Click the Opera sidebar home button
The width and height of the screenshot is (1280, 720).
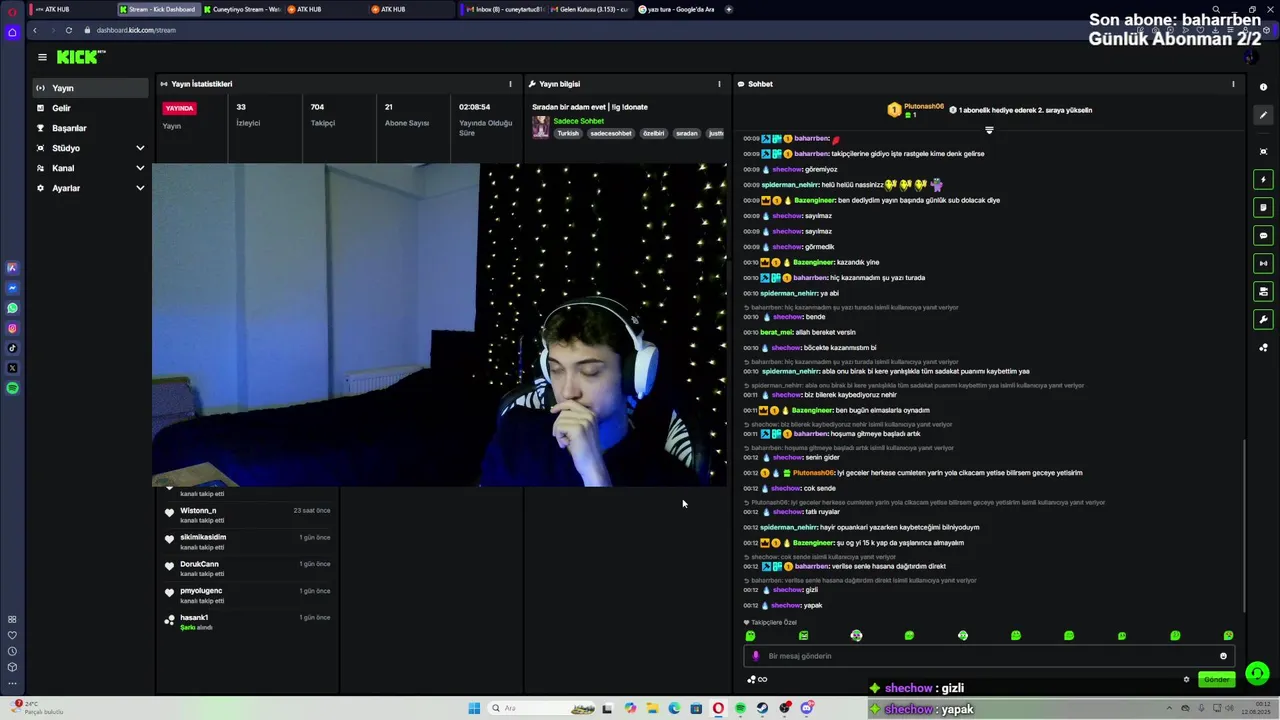click(12, 32)
